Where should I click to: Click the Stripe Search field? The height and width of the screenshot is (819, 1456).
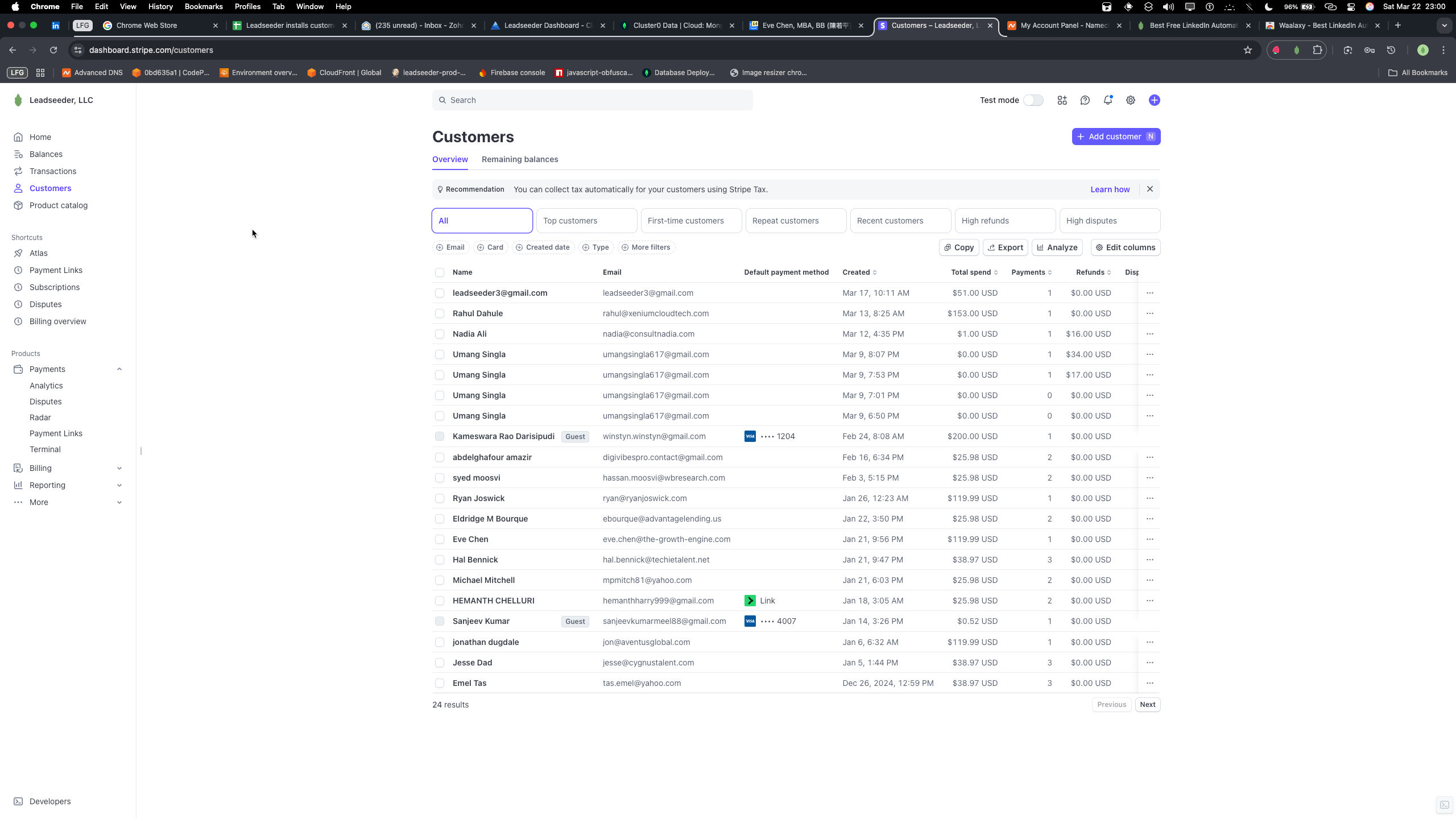pos(592,100)
